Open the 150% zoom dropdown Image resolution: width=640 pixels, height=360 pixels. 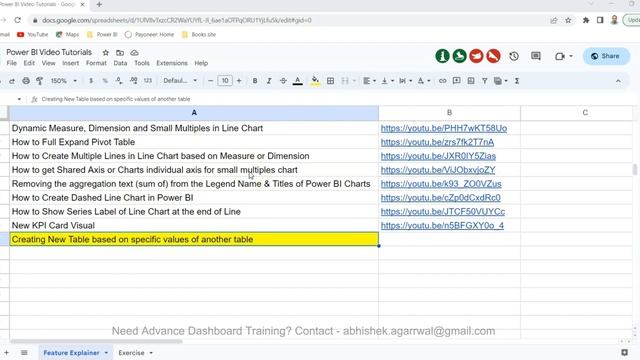pos(63,81)
